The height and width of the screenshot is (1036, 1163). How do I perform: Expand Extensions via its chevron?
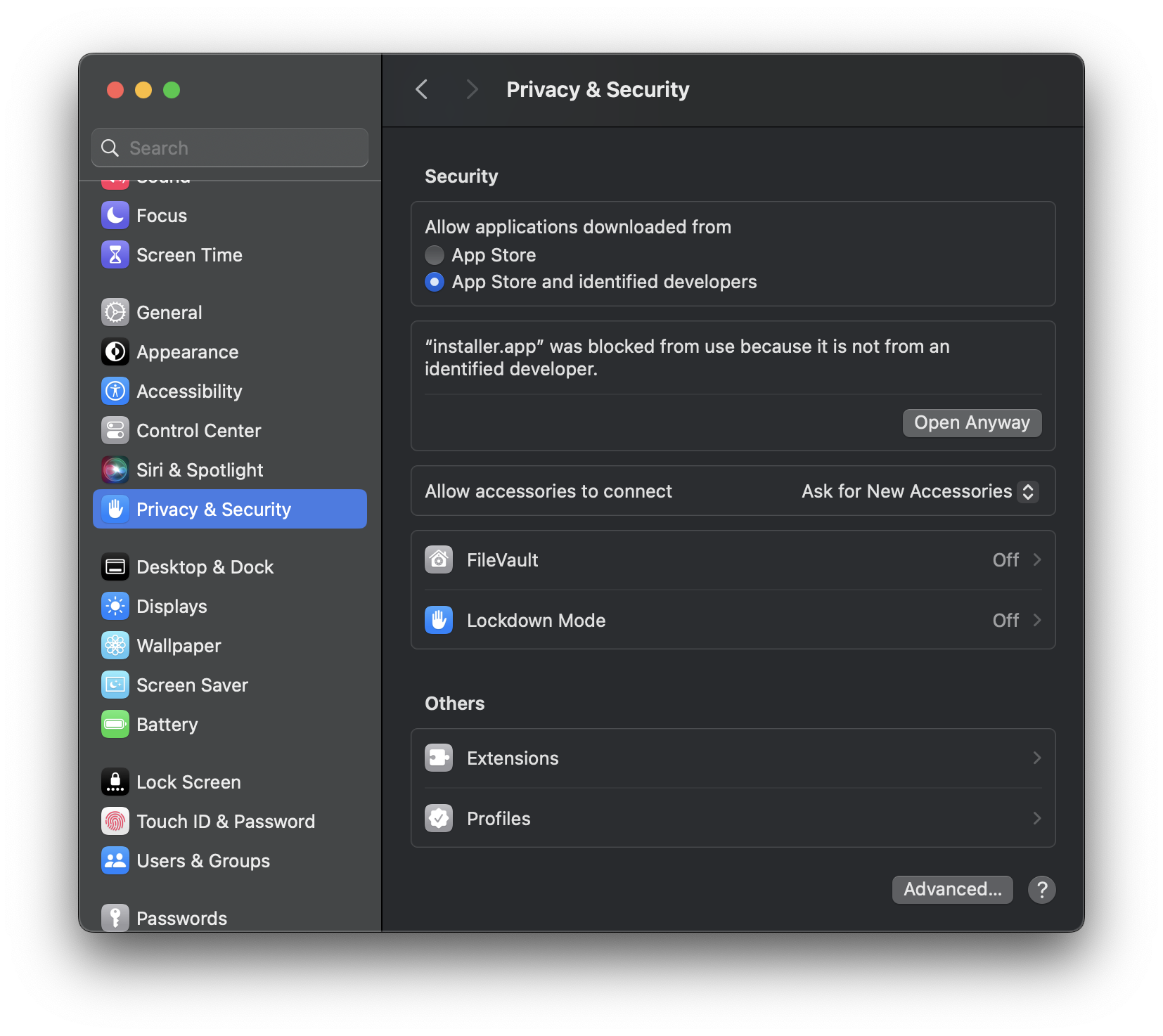coord(1037,758)
